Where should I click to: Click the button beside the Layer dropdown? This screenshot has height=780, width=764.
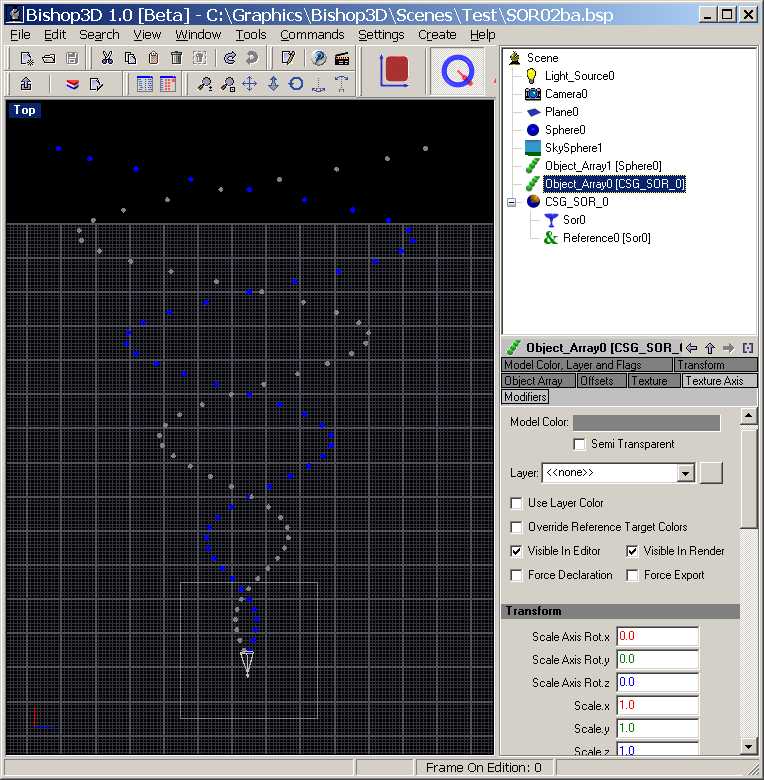710,473
